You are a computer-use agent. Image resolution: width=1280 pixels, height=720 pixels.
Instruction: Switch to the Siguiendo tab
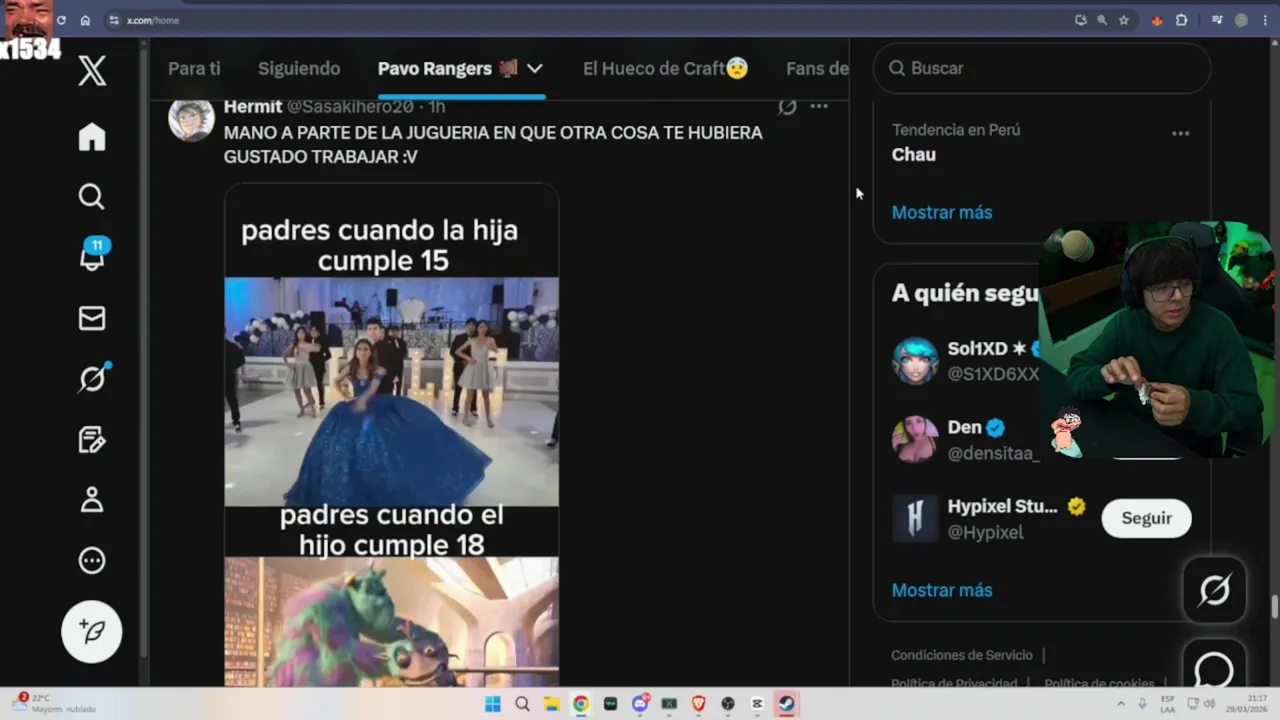click(x=299, y=68)
